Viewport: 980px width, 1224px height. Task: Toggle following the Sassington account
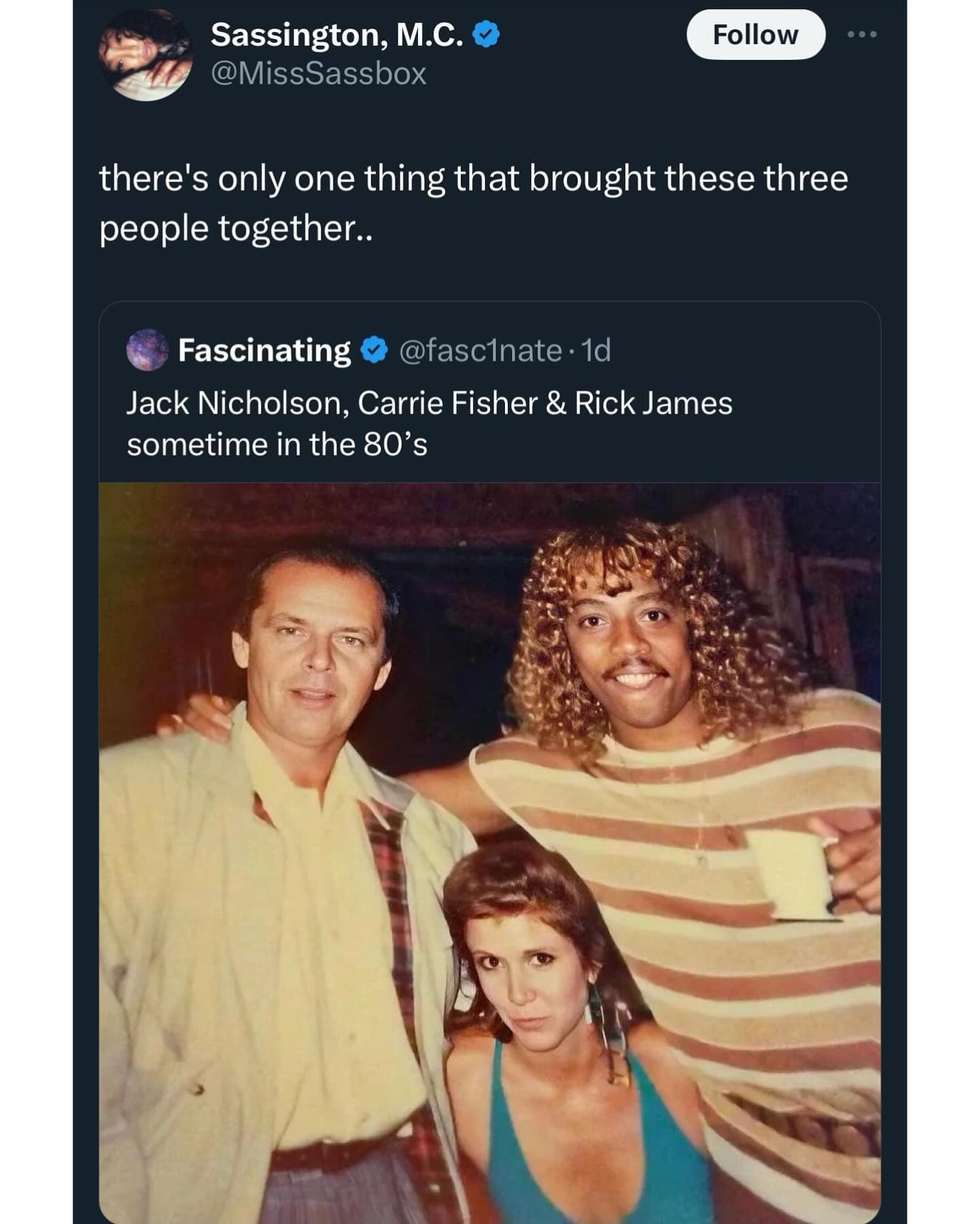[x=757, y=34]
